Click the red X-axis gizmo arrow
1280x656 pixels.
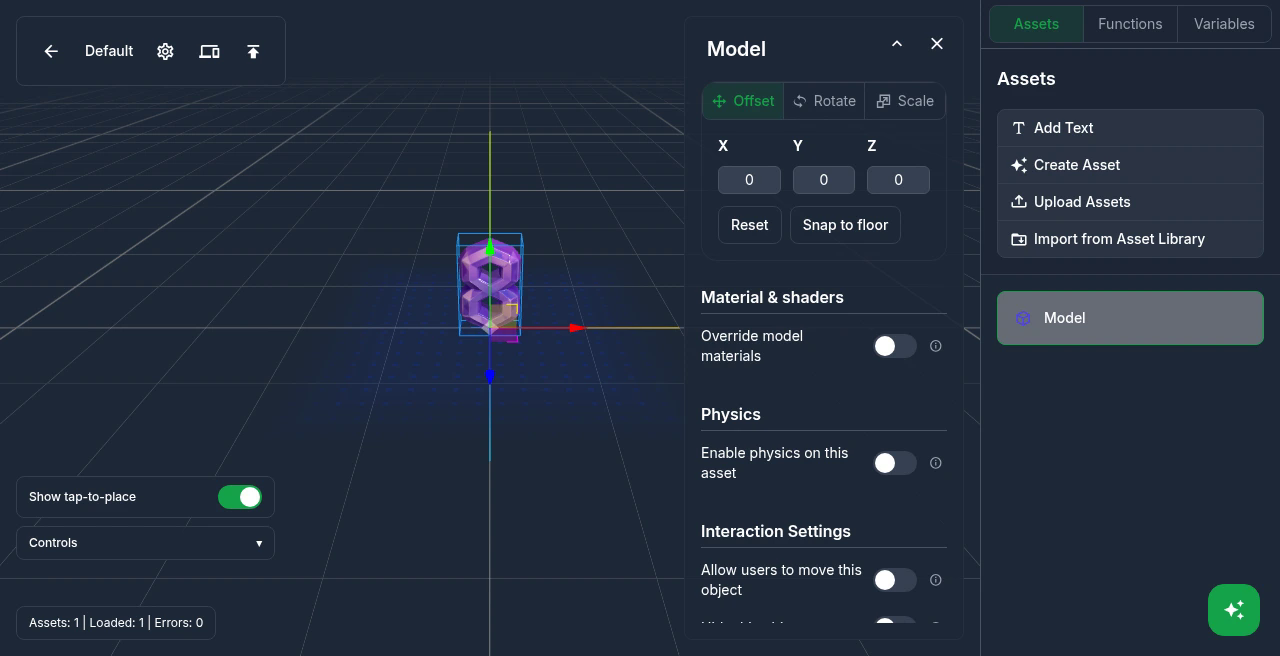pyautogui.click(x=577, y=328)
